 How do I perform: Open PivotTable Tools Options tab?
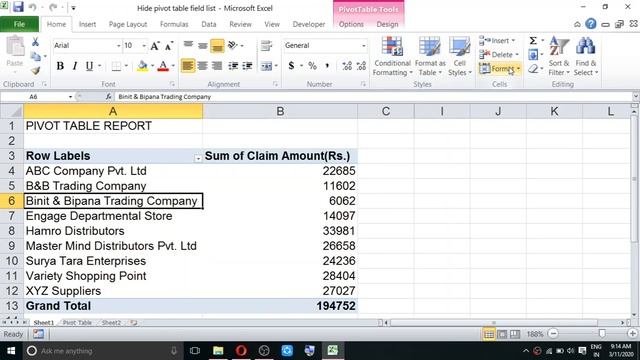click(351, 24)
